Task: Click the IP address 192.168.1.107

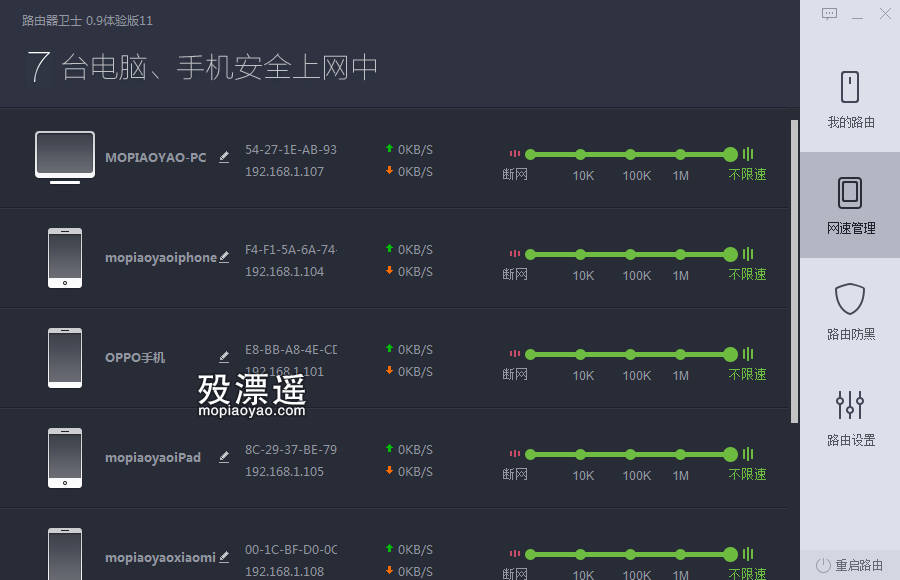Action: [x=284, y=171]
